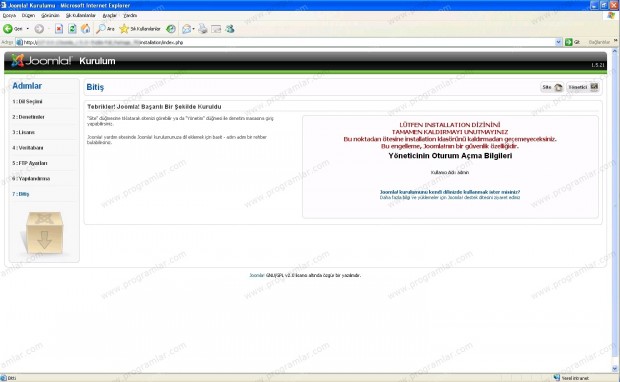
Task: Click the version number 1.5.21 text
Action: 598,65
